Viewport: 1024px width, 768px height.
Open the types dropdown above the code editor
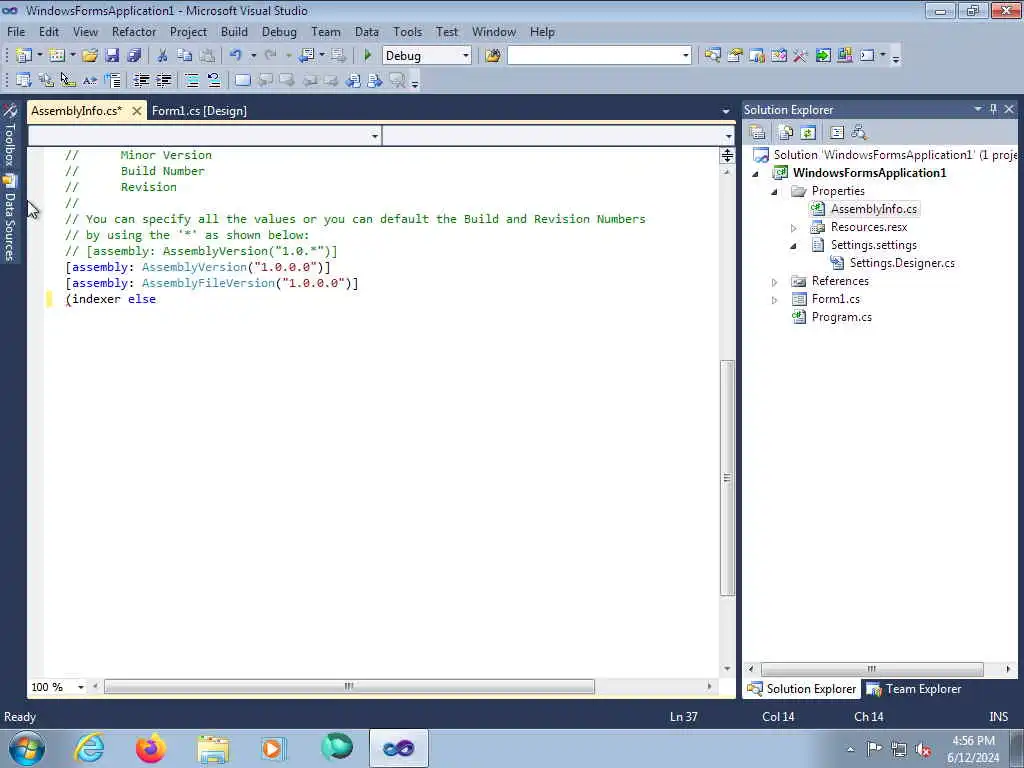click(x=375, y=136)
